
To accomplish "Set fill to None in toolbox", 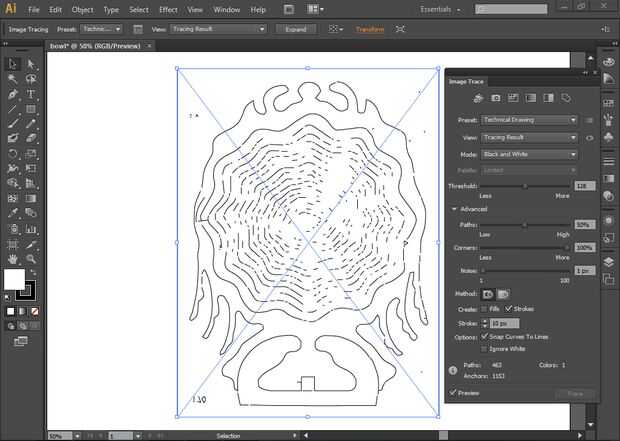I will [x=35, y=311].
